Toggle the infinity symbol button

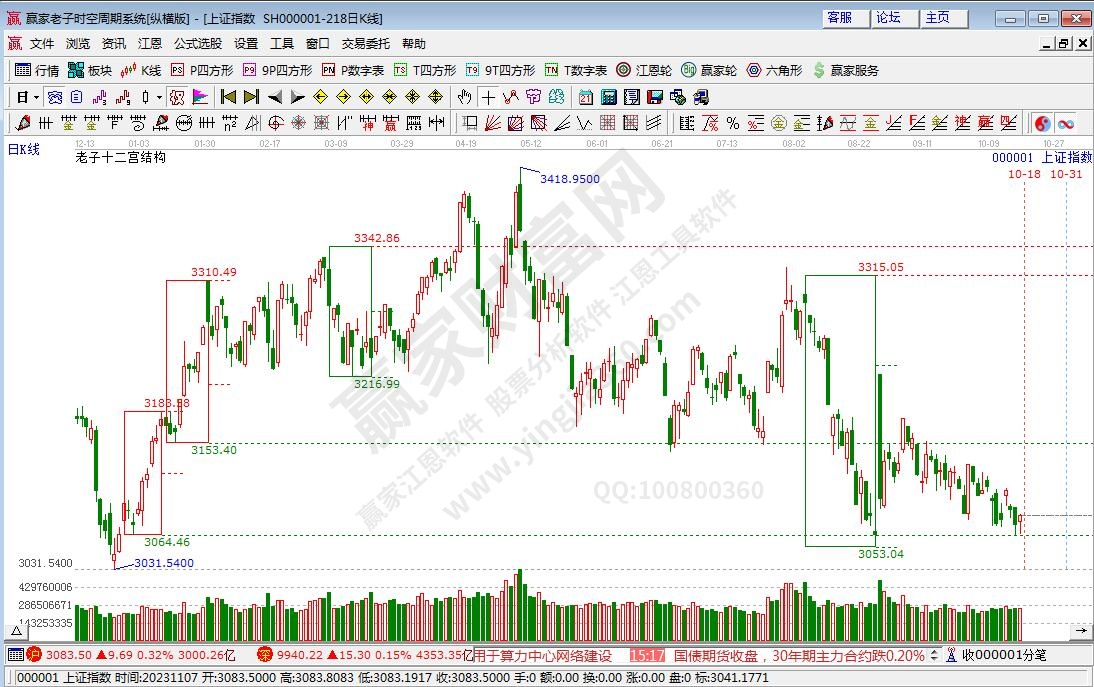[1065, 123]
